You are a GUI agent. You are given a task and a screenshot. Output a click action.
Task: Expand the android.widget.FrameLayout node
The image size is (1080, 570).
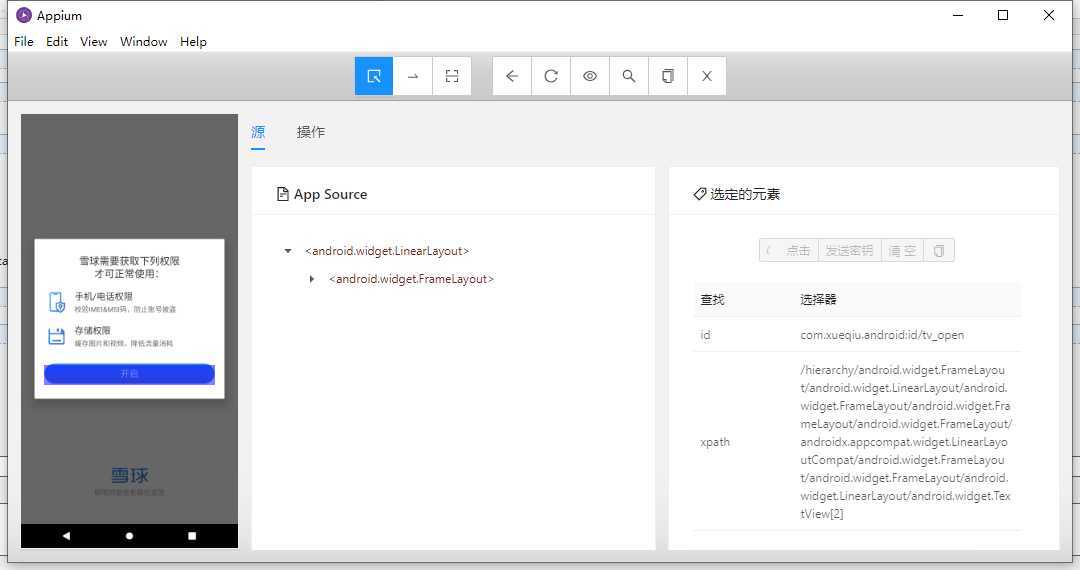(x=312, y=279)
